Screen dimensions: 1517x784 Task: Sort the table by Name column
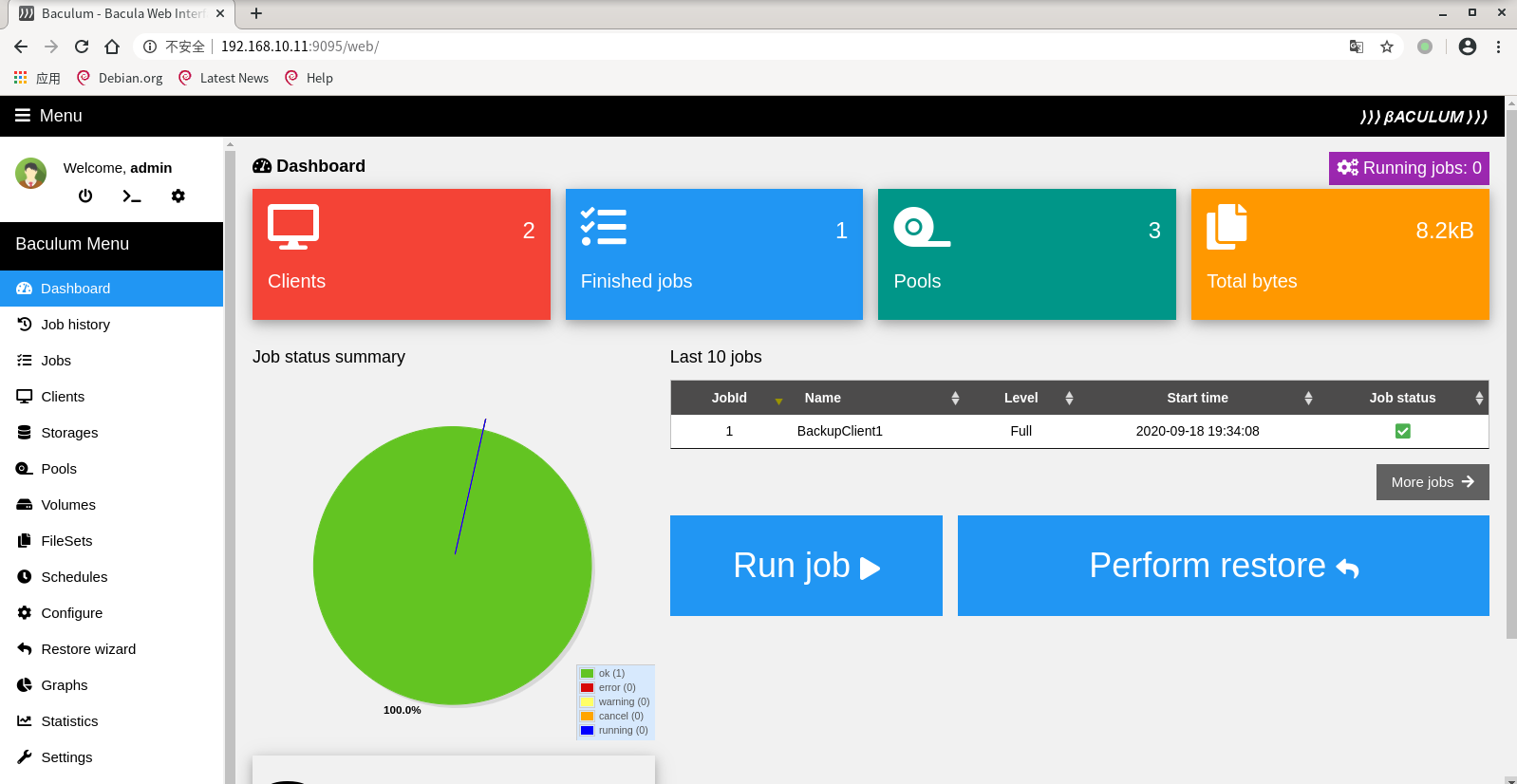click(x=823, y=398)
